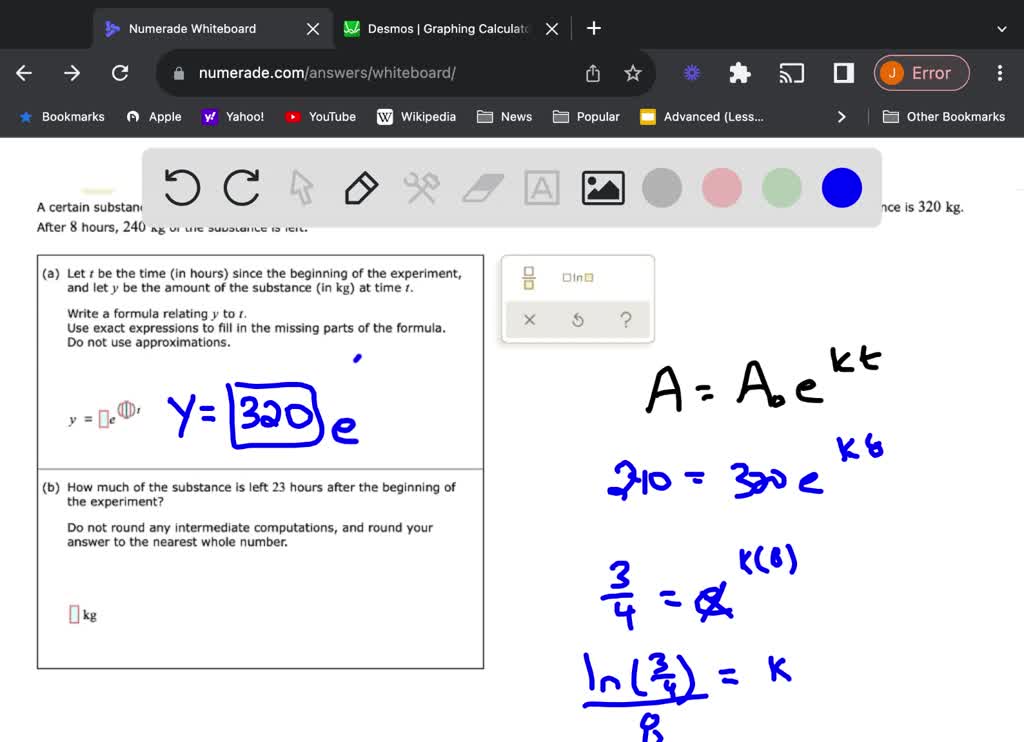This screenshot has height=742, width=1024.
Task: Open the Chrome three-dot menu
Action: pos(999,72)
